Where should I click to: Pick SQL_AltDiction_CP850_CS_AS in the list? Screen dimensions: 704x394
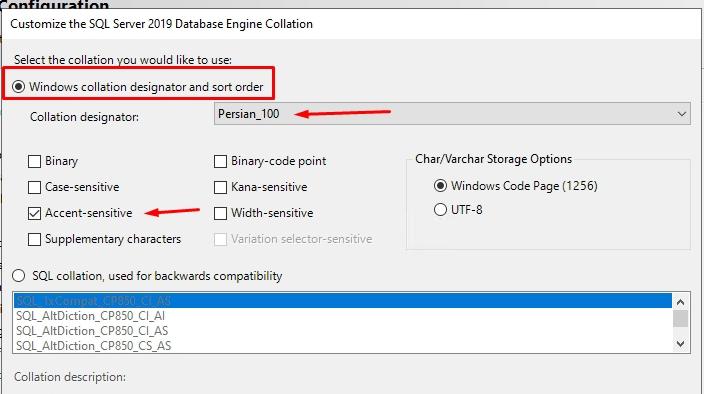click(x=343, y=346)
